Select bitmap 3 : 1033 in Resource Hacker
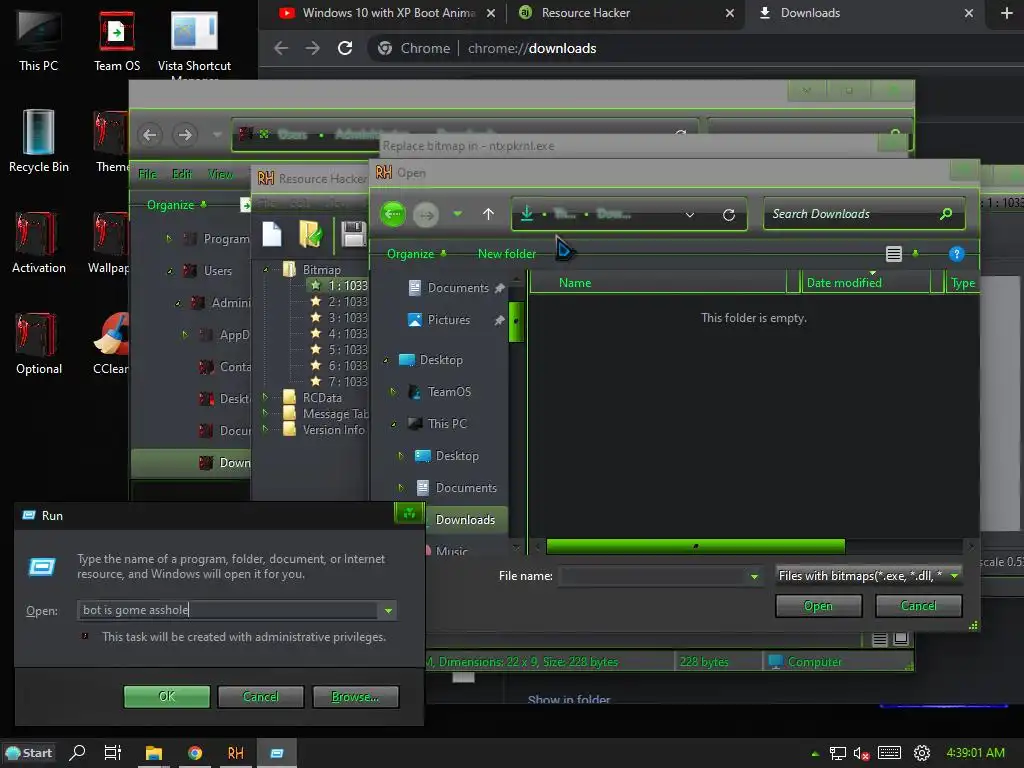Image resolution: width=1024 pixels, height=768 pixels. pyautogui.click(x=339, y=317)
